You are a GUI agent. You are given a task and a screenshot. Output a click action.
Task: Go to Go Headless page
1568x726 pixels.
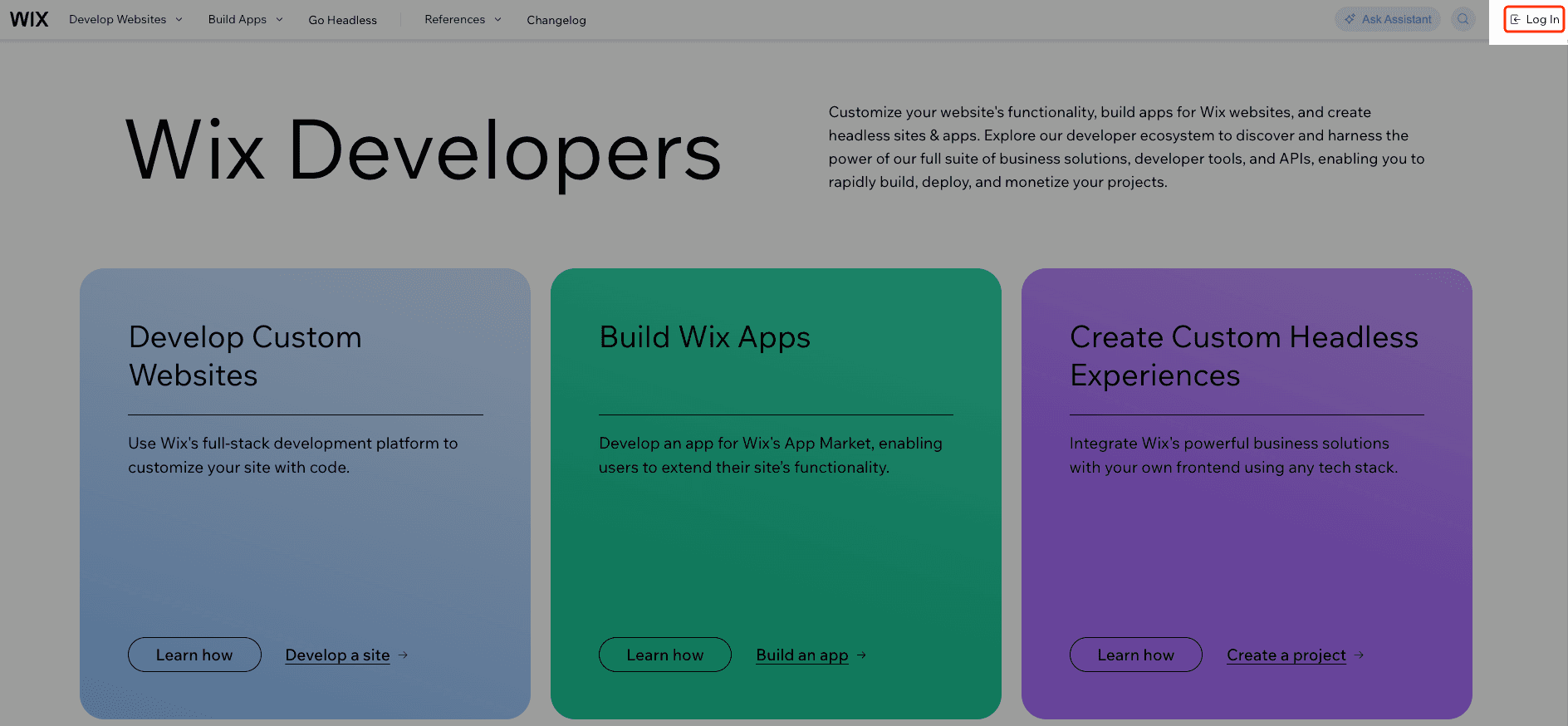[342, 20]
